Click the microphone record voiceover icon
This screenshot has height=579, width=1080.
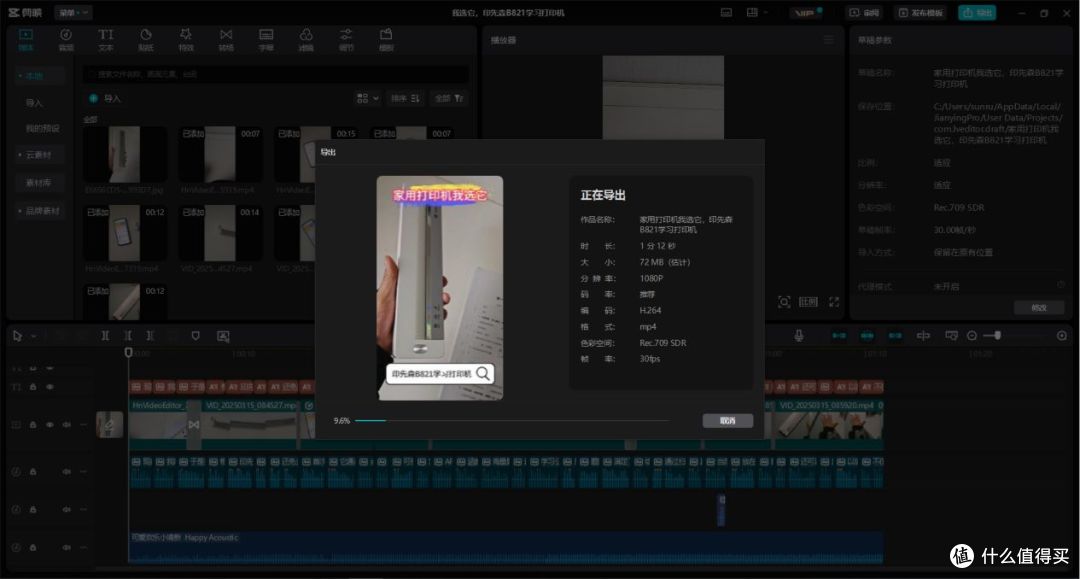pyautogui.click(x=799, y=335)
